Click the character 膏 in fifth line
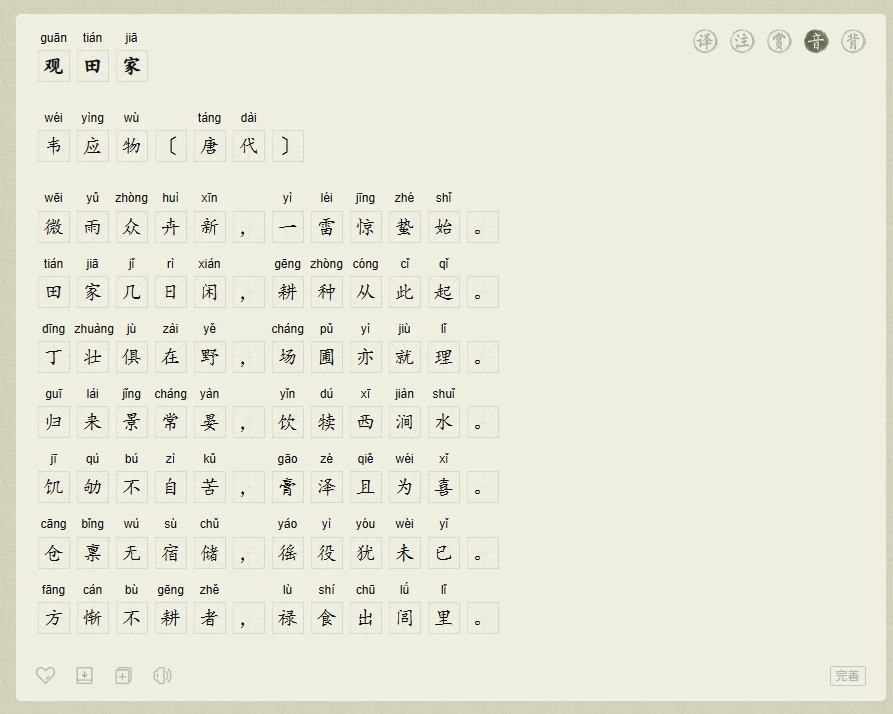The width and height of the screenshot is (893, 714). [287, 487]
